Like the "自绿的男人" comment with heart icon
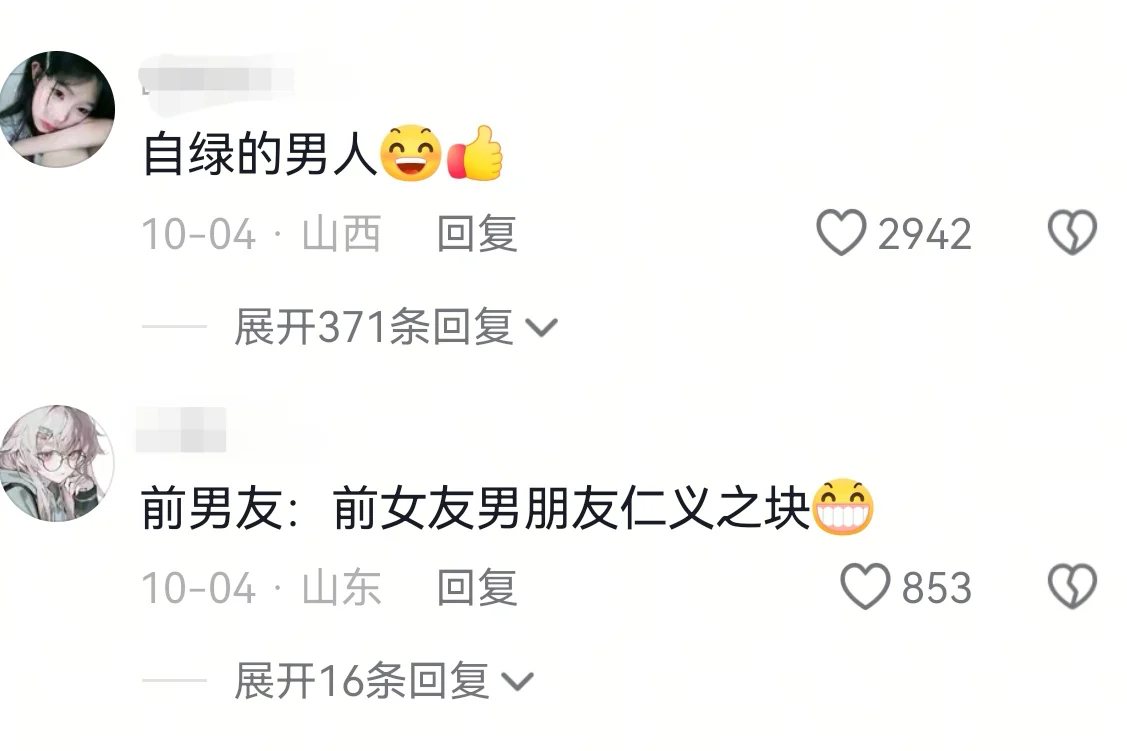This screenshot has height=751, width=1127. (840, 233)
